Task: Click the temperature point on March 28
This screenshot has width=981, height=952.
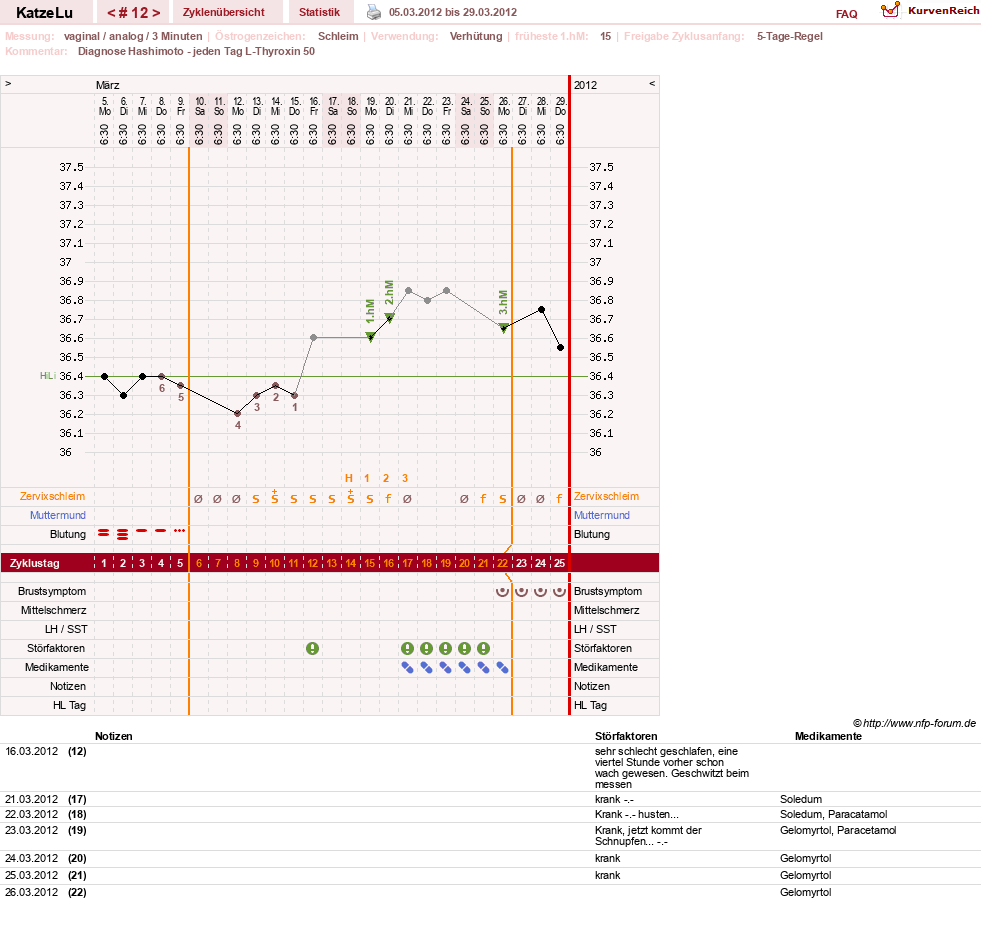Action: [541, 310]
